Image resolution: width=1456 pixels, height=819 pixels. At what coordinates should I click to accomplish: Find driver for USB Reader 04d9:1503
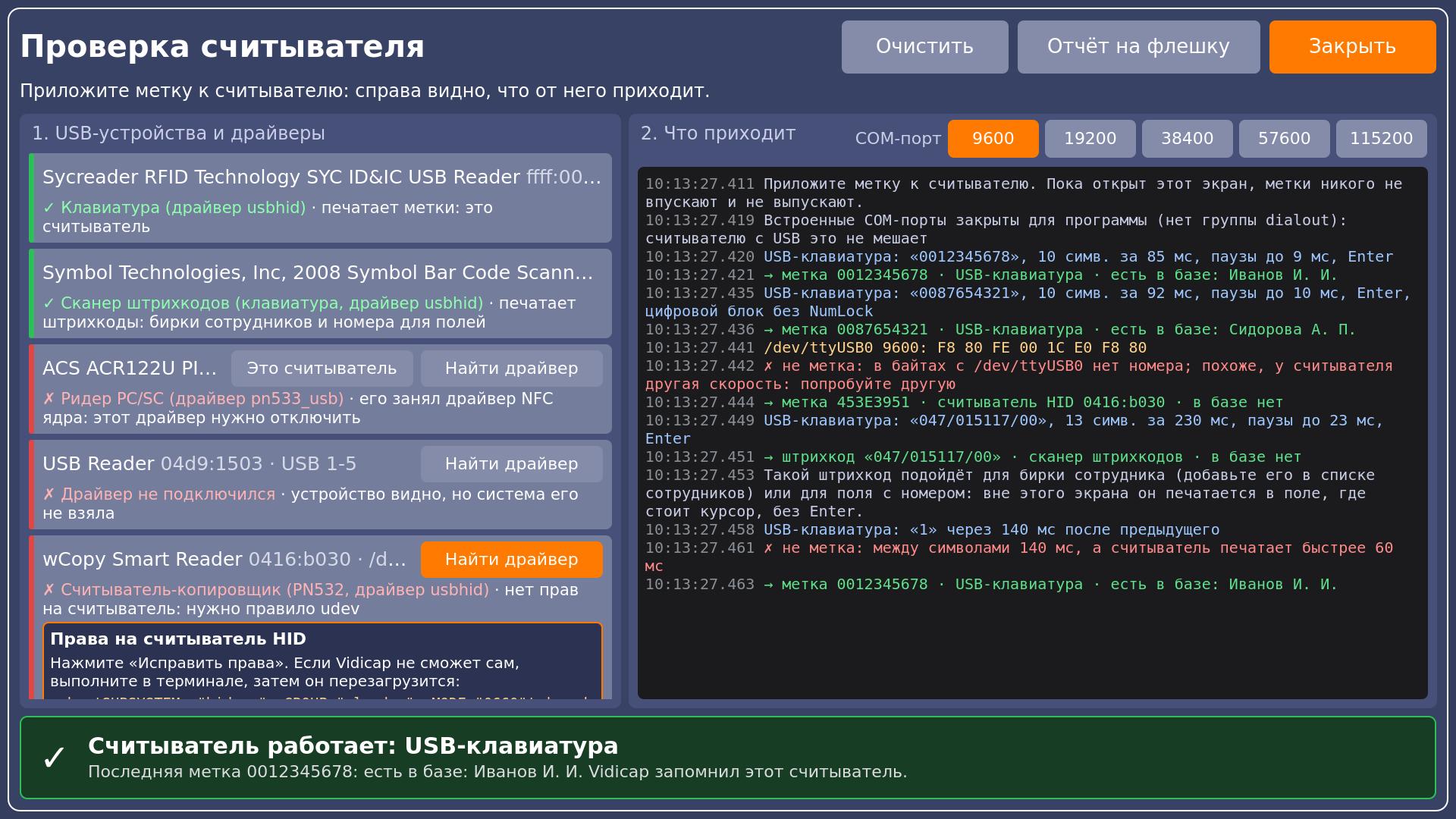511,464
